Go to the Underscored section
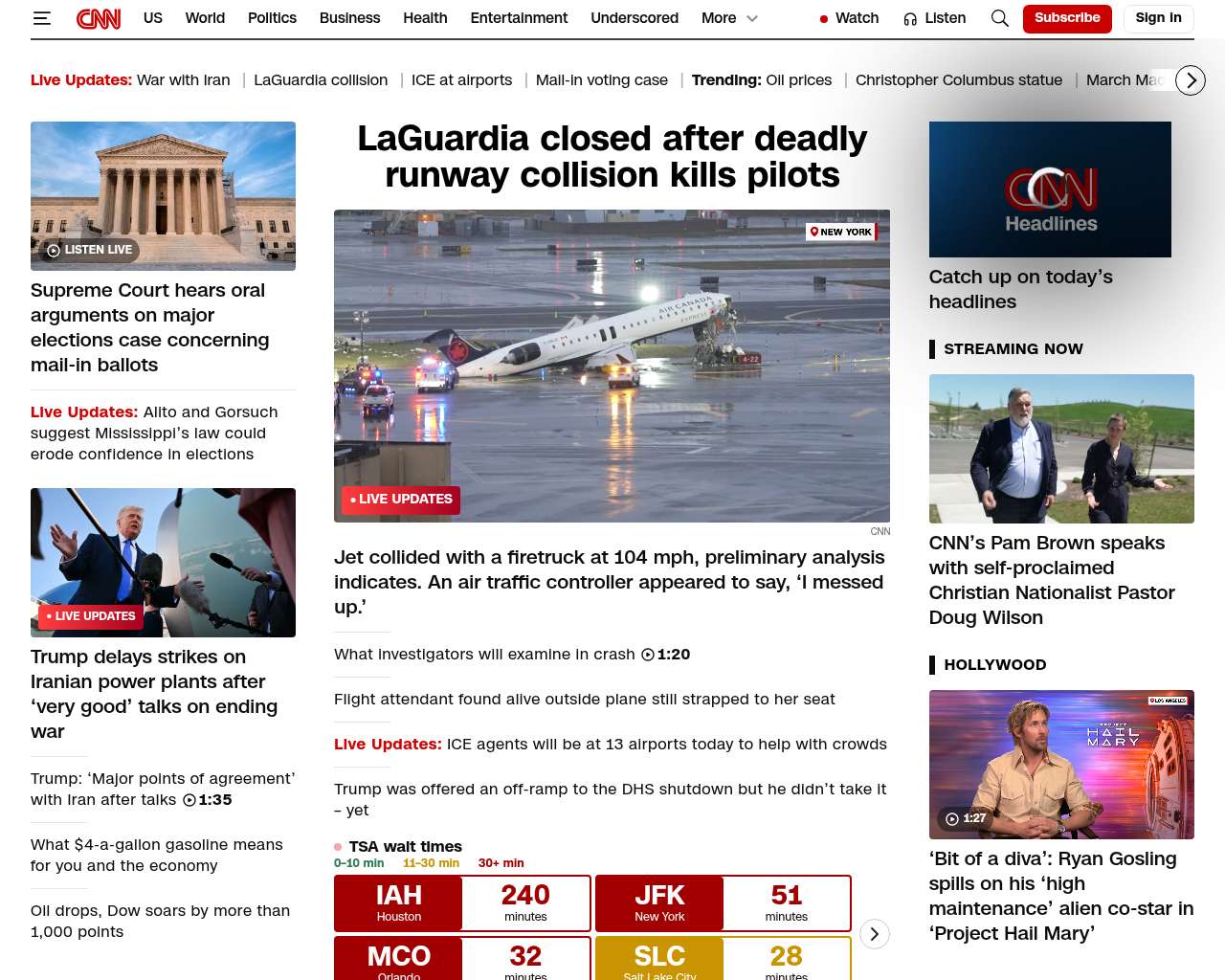The image size is (1225, 980). point(634,18)
